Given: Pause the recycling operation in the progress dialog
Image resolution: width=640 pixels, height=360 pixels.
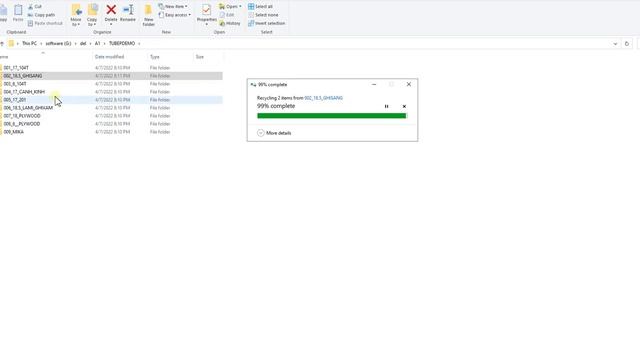Looking at the screenshot, I should click(x=387, y=107).
